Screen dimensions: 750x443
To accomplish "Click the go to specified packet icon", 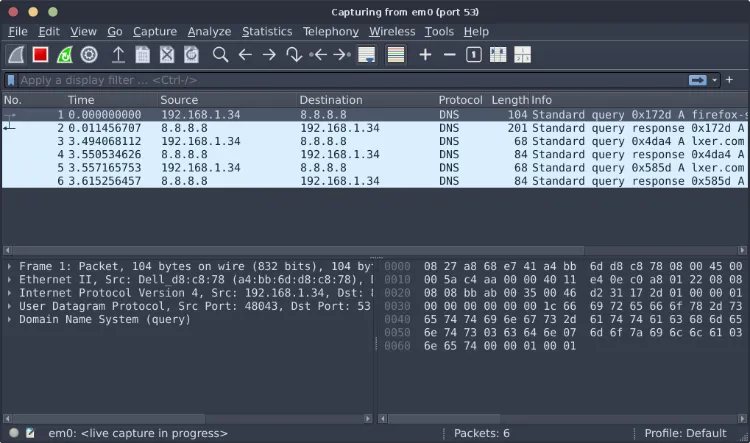I will click(x=294, y=55).
